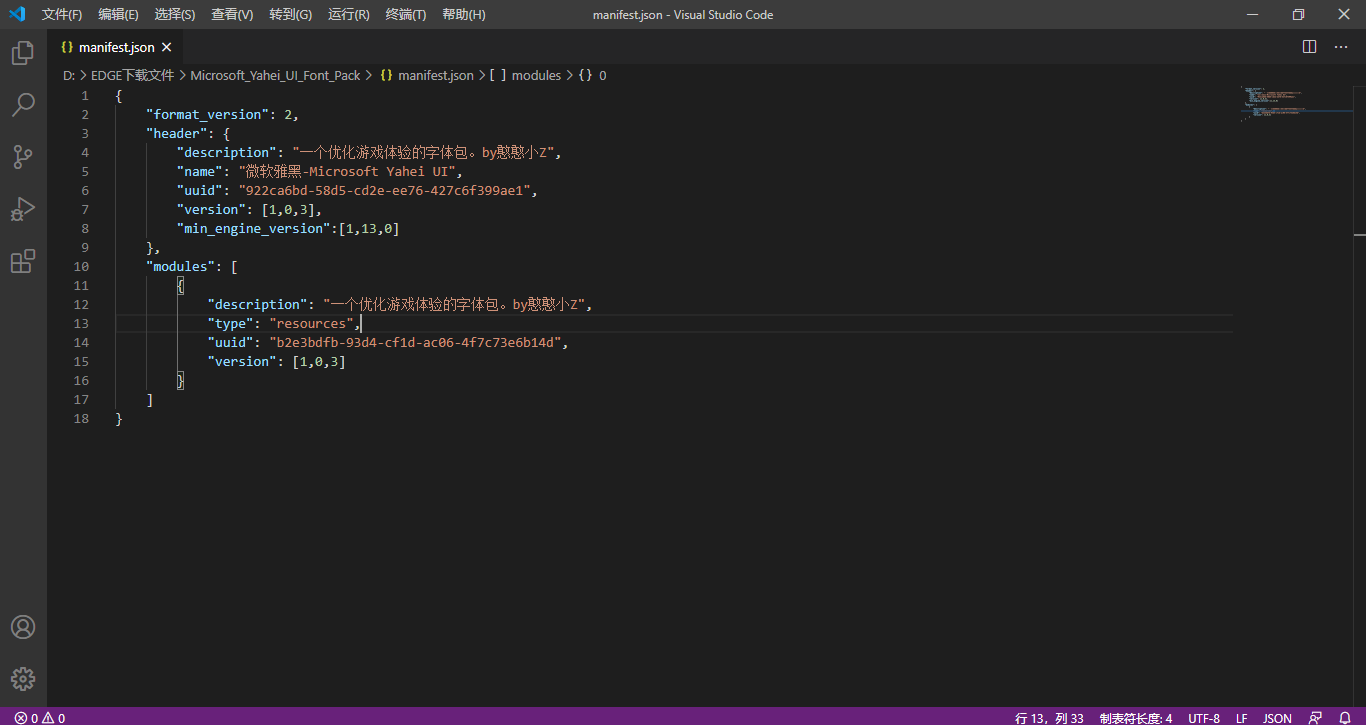Open the Accounts menu icon
1366x725 pixels.
[x=23, y=627]
